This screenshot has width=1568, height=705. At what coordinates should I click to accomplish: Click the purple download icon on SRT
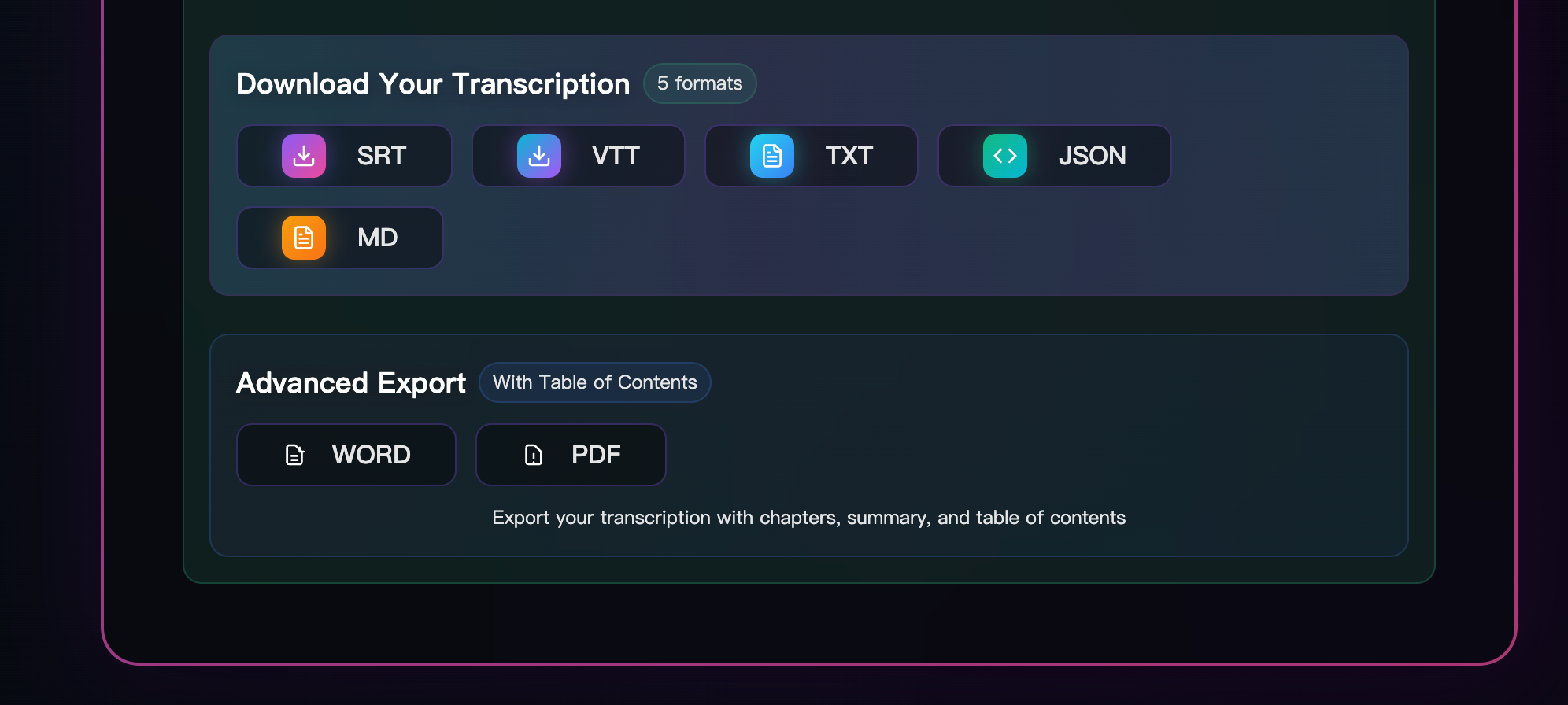pos(304,155)
